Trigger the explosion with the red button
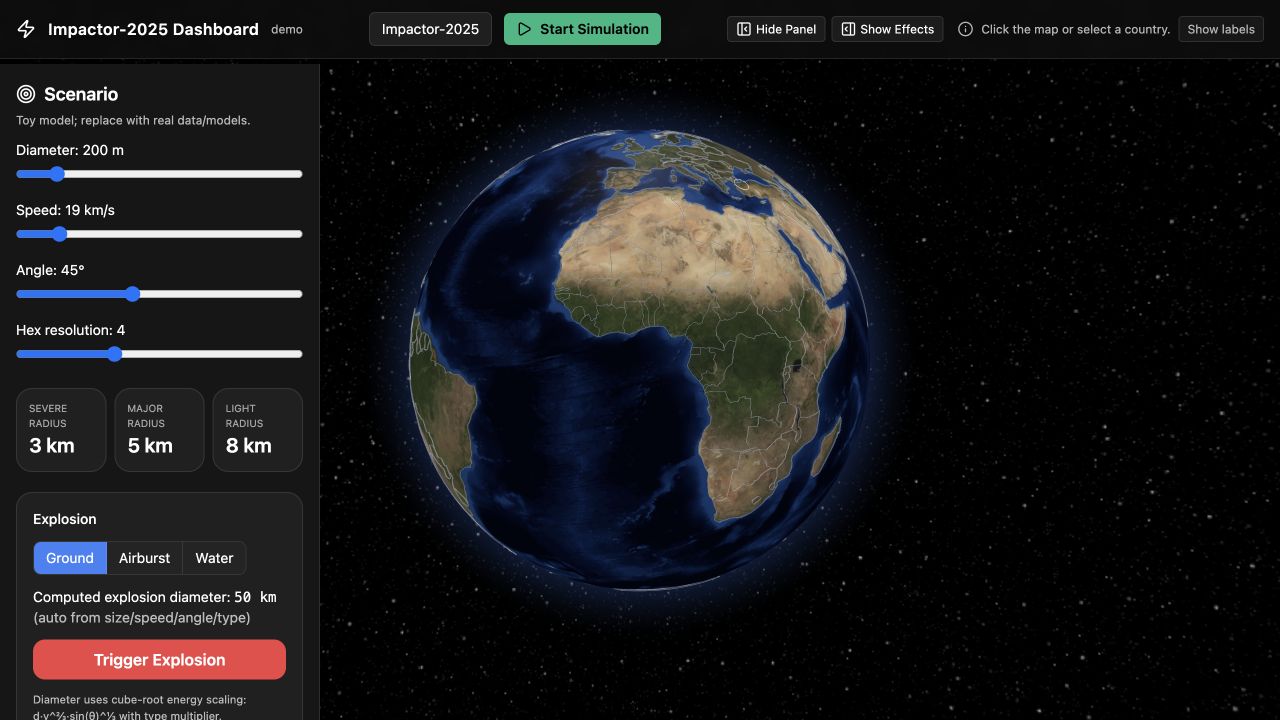1280x720 pixels. pyautogui.click(x=159, y=660)
